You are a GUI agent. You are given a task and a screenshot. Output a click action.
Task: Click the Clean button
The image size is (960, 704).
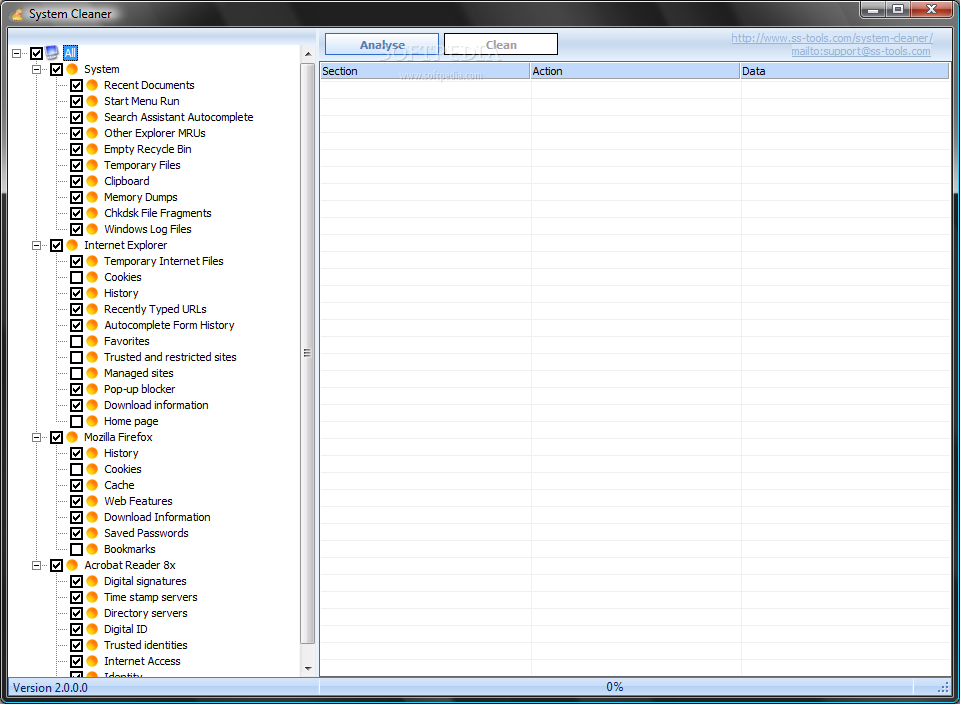[501, 45]
